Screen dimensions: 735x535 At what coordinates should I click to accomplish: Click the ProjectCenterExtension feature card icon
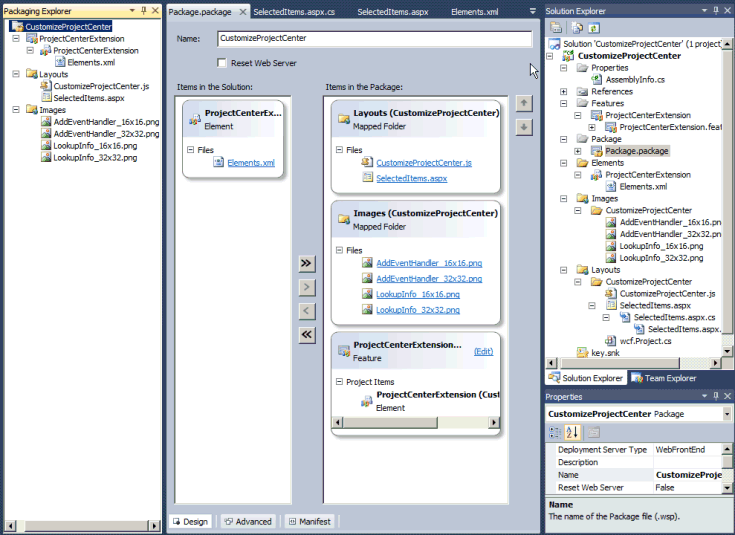pyautogui.click(x=344, y=351)
